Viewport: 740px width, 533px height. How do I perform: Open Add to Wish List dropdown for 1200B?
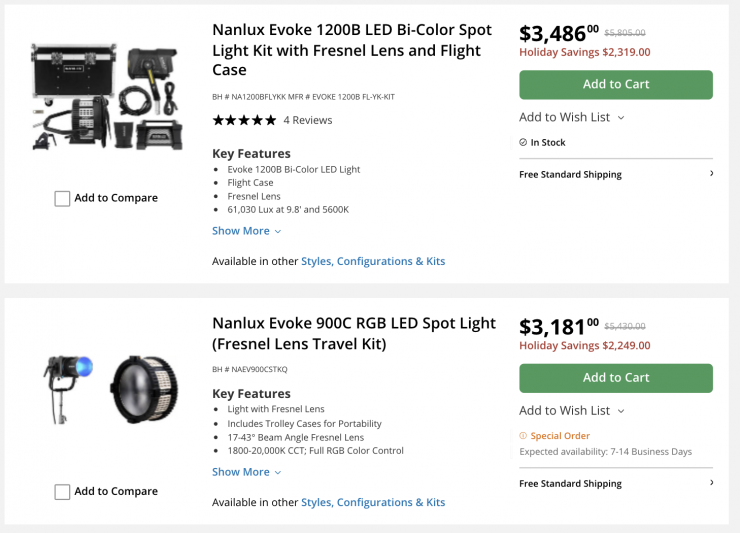571,117
